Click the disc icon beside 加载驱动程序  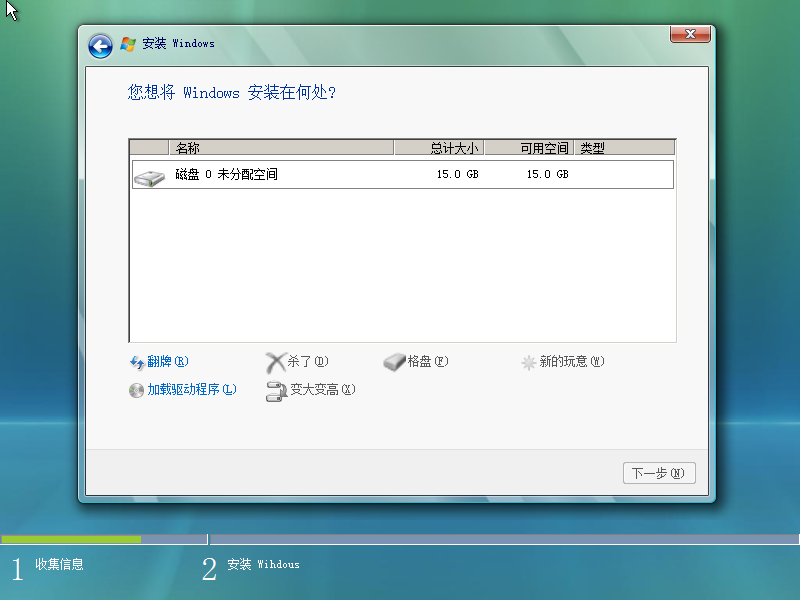137,390
